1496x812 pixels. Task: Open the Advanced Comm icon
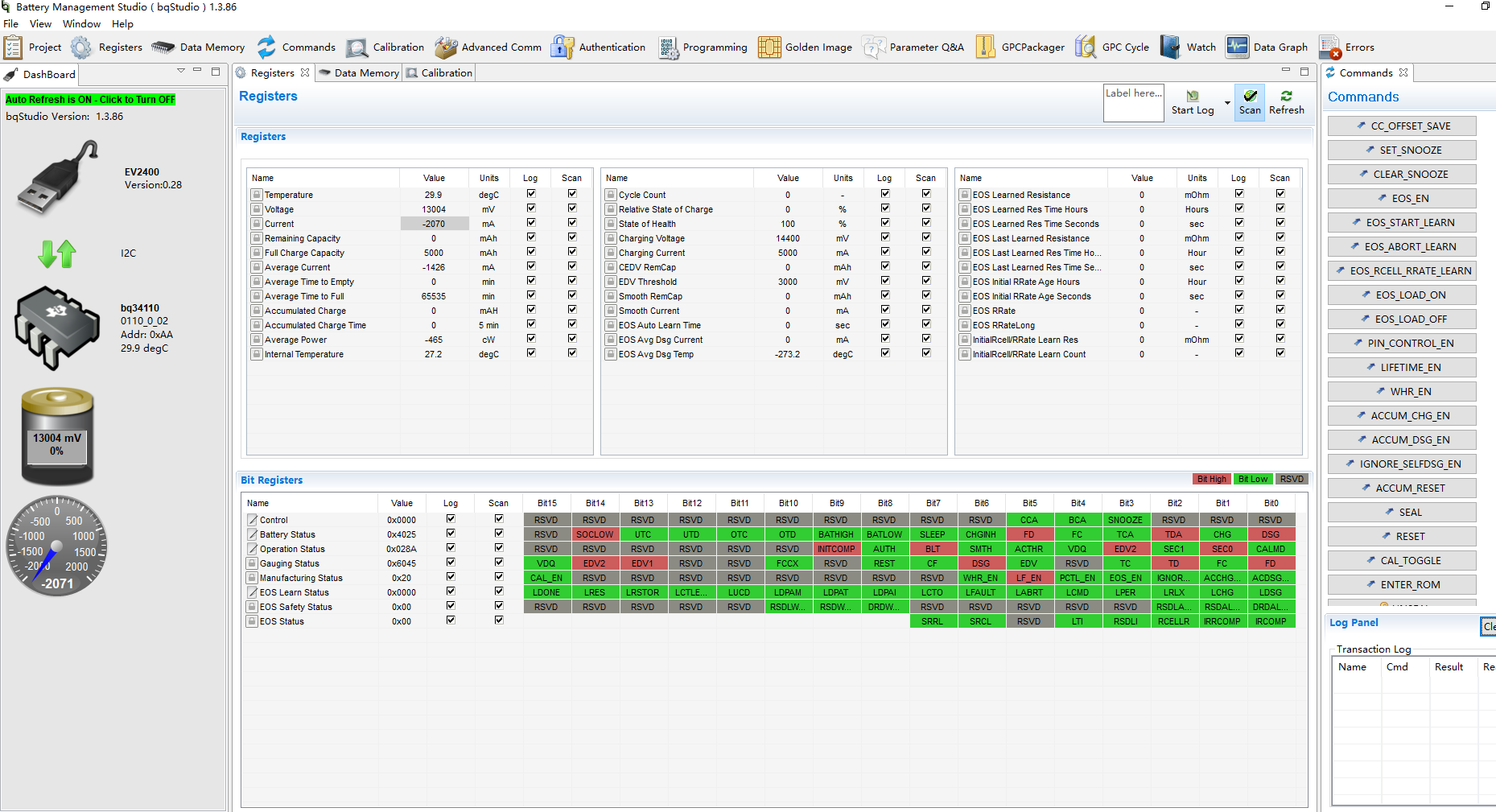click(x=446, y=47)
